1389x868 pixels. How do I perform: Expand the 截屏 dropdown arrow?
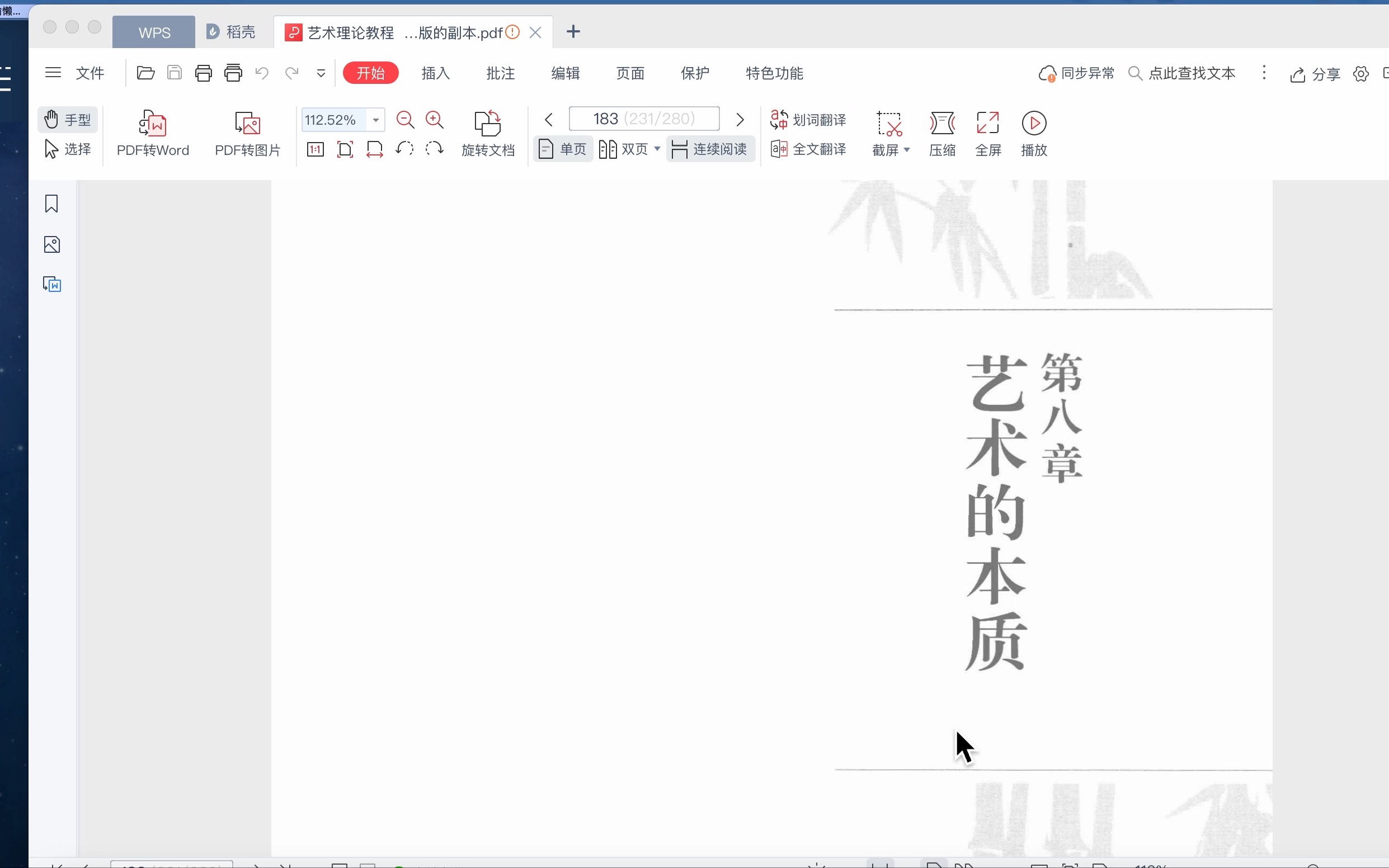coord(905,150)
